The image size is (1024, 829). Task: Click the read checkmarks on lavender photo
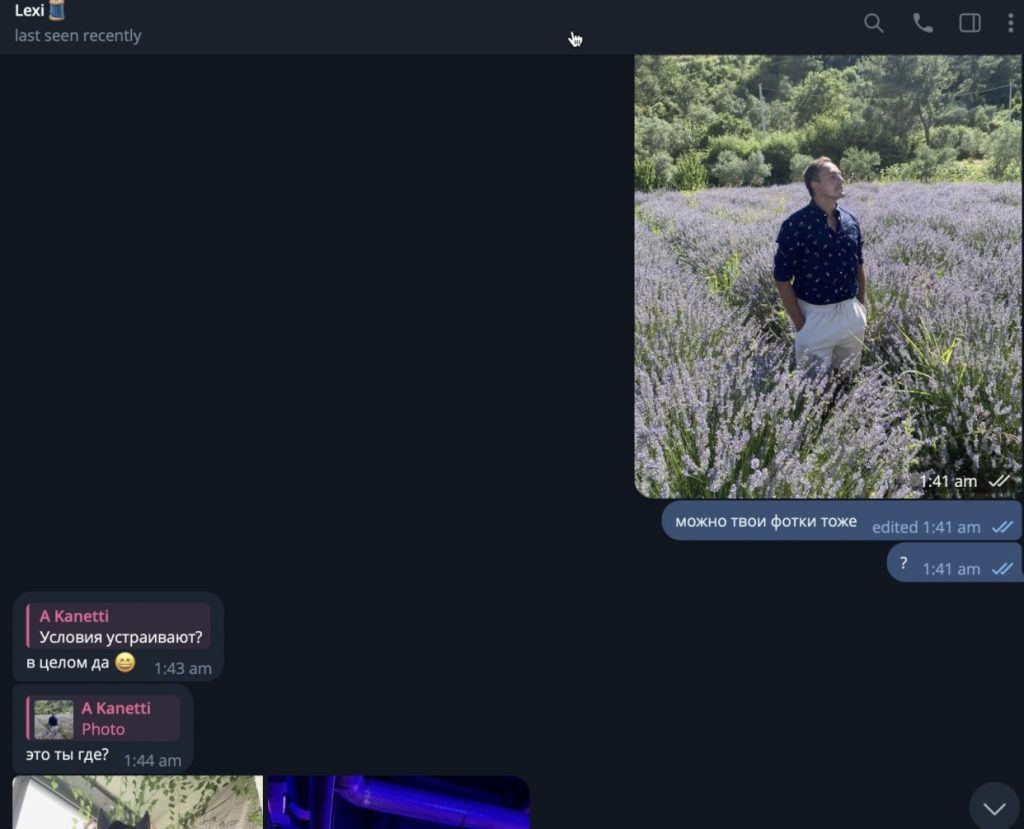click(999, 482)
